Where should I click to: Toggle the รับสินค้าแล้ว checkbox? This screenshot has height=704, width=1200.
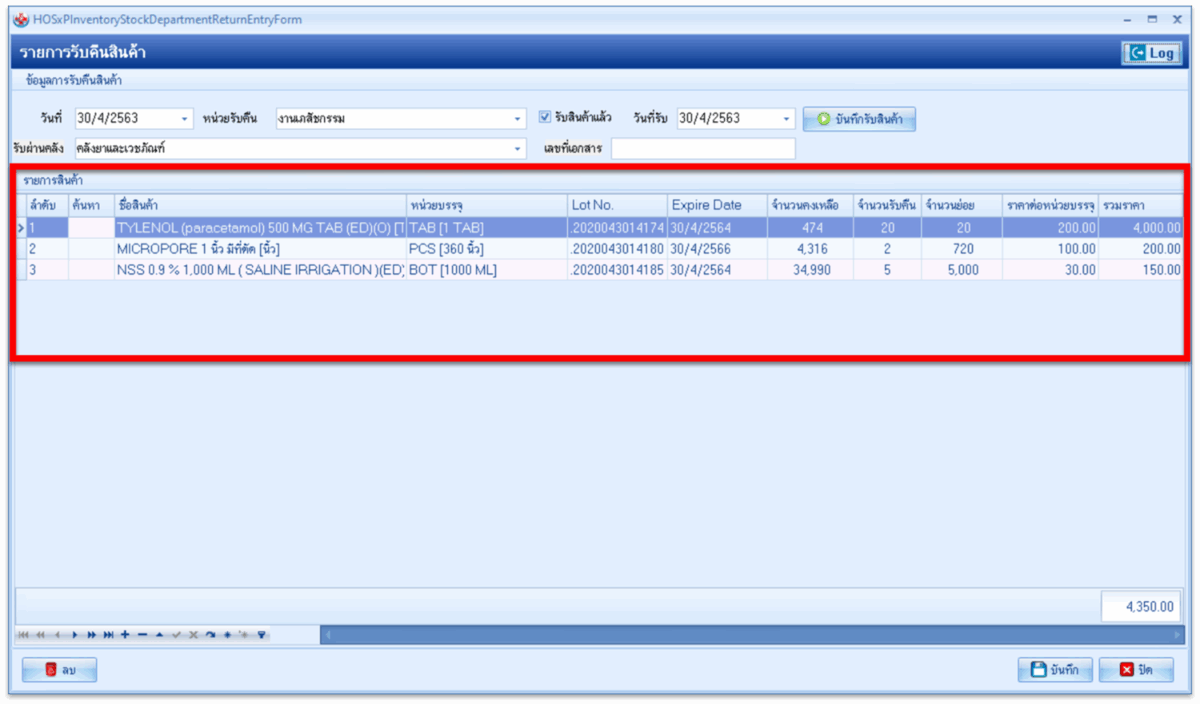coord(545,117)
